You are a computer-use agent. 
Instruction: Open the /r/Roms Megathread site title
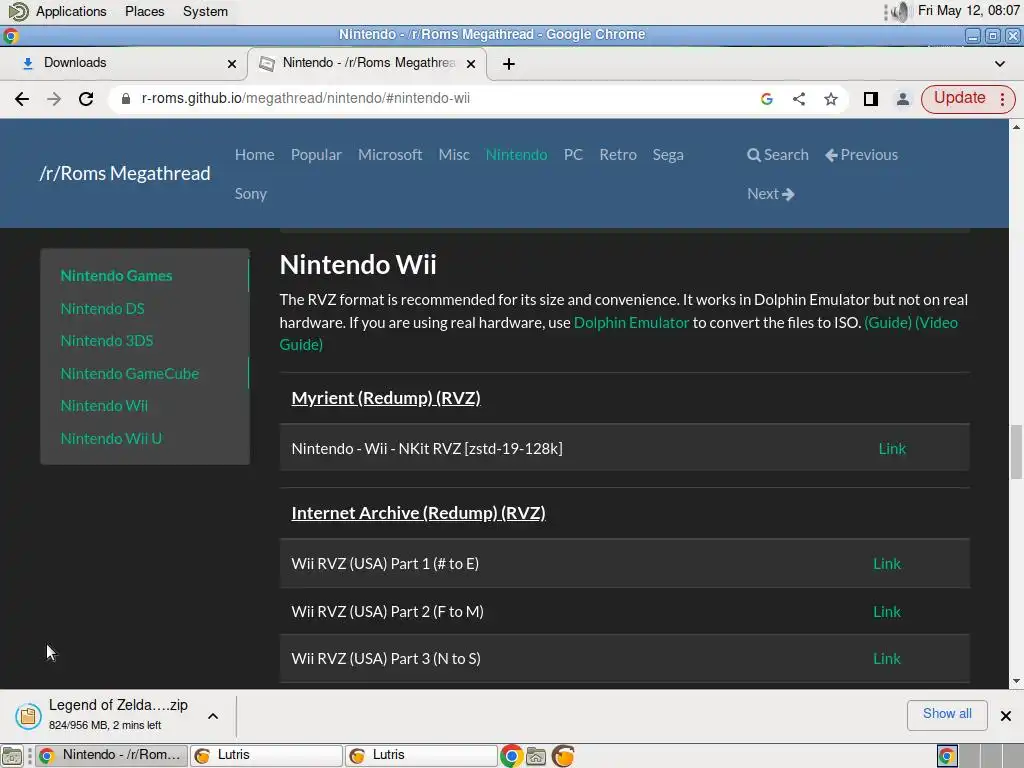(x=125, y=173)
